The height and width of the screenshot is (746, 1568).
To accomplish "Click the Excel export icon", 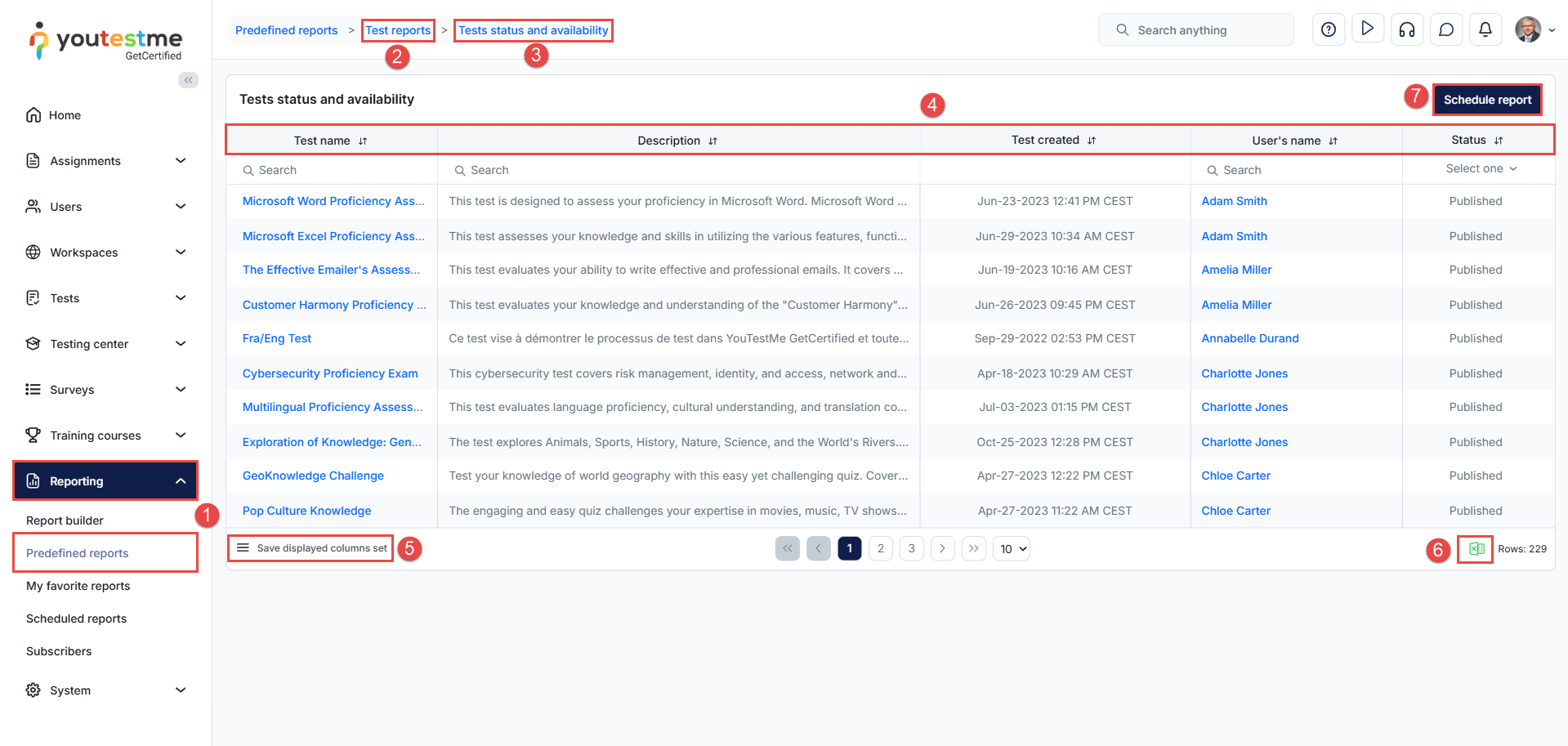I will 1476,549.
